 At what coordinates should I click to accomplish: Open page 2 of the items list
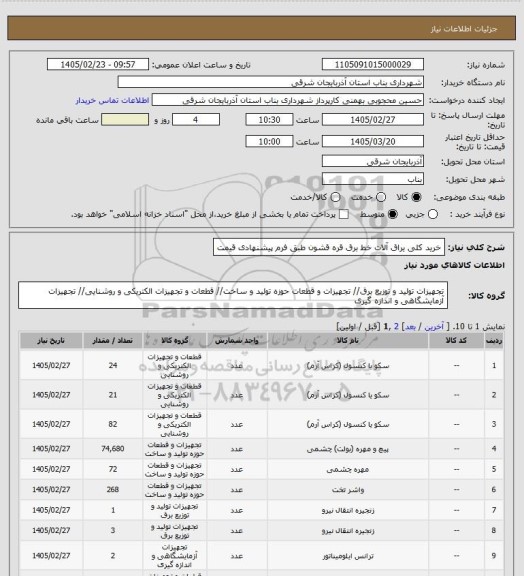396,327
